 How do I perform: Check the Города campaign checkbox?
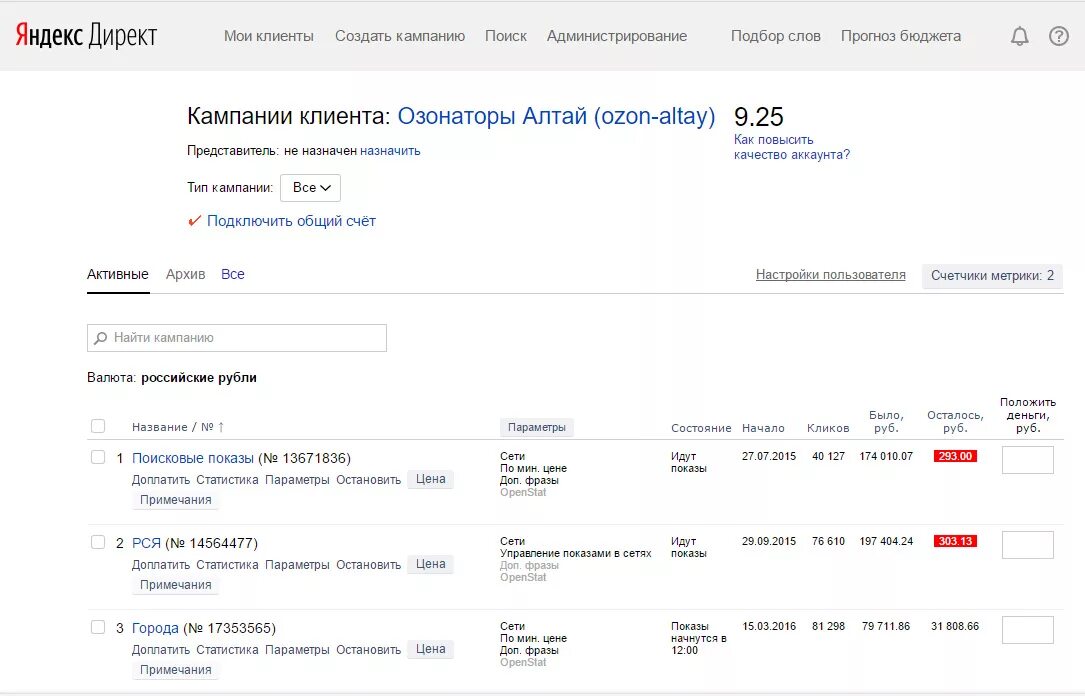click(x=98, y=628)
